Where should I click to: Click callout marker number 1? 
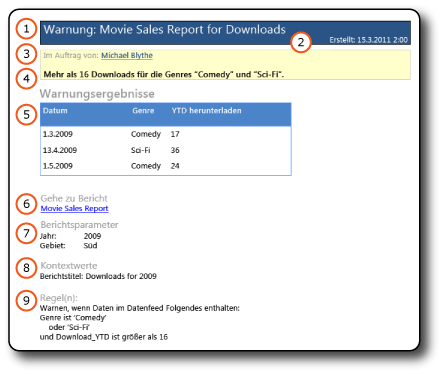pyautogui.click(x=26, y=29)
